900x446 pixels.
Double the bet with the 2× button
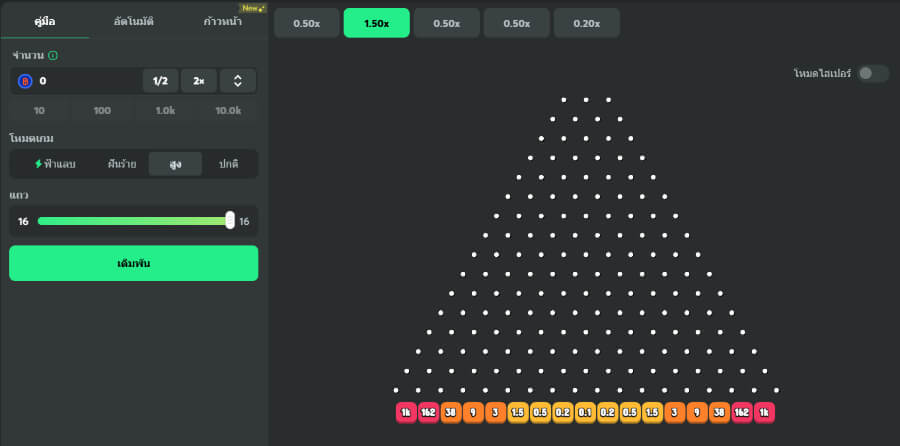pos(199,81)
